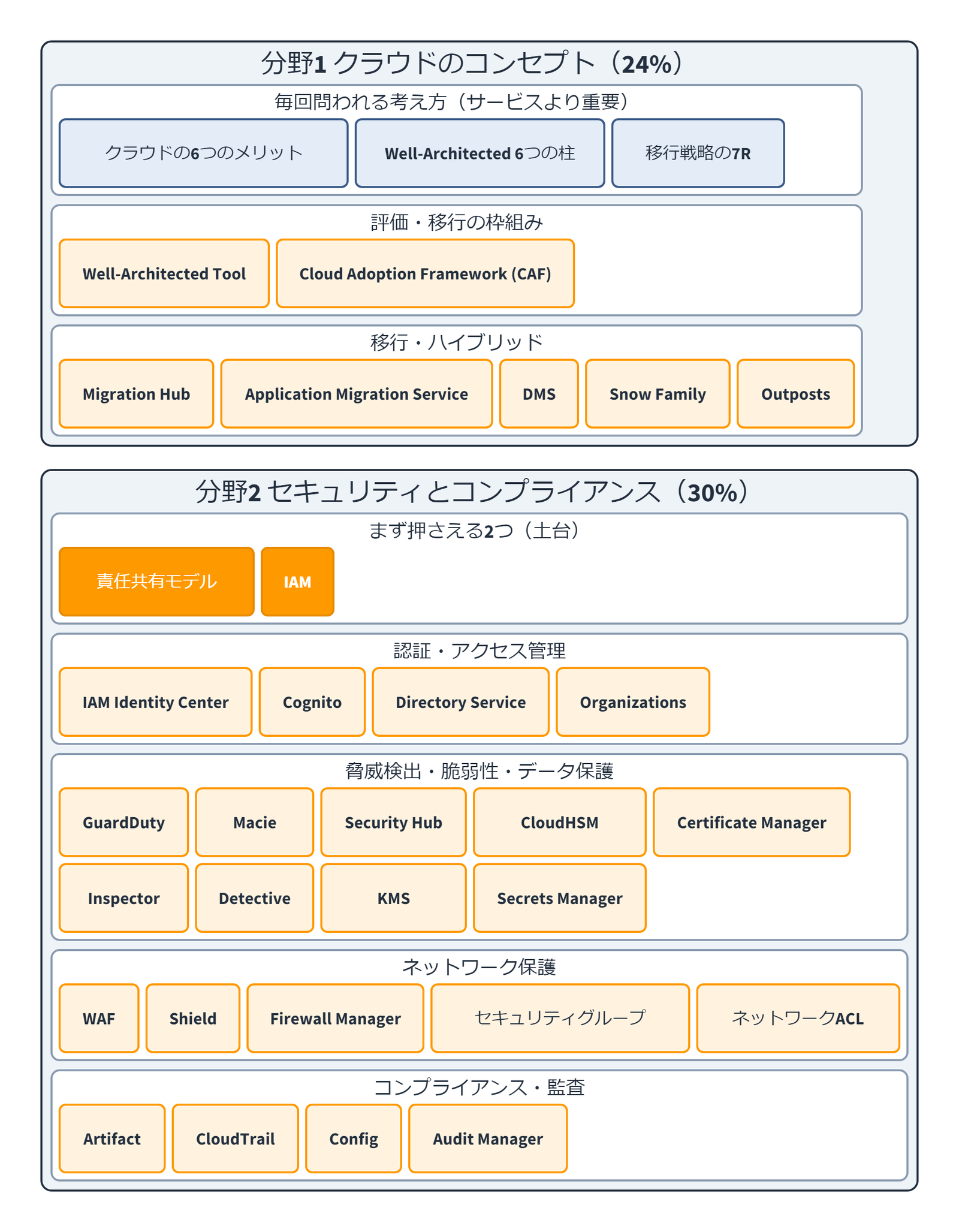Click the 移行戦略の7R box
This screenshot has height=1232, width=959.
(x=698, y=153)
